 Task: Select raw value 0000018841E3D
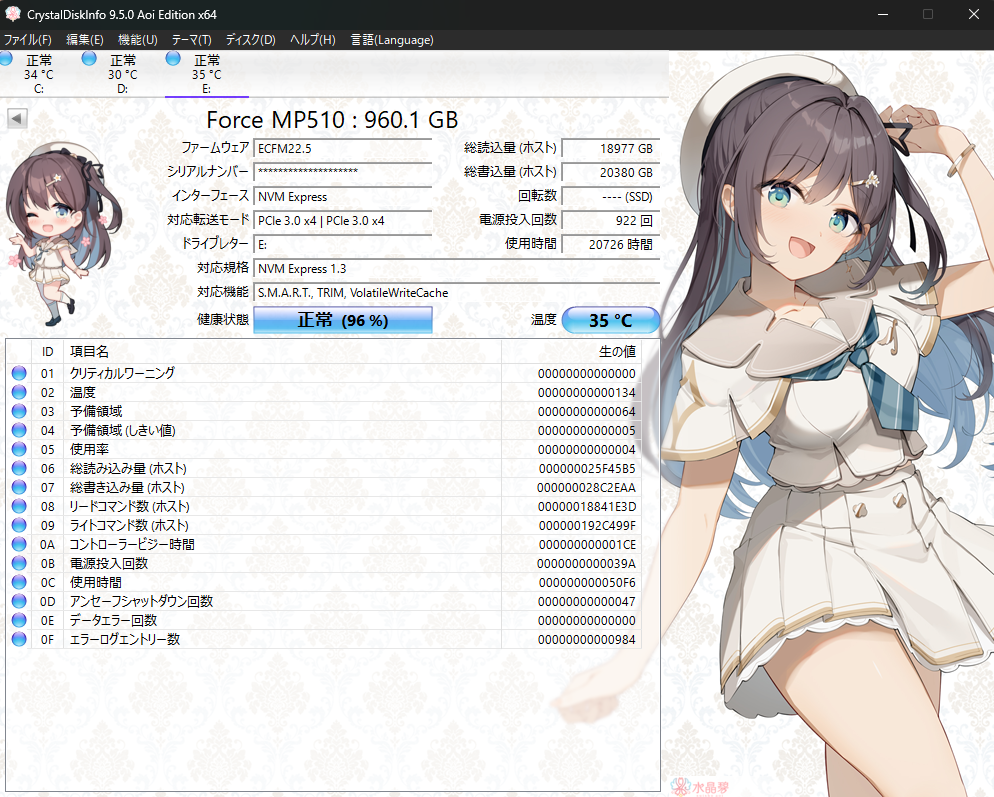(587, 507)
